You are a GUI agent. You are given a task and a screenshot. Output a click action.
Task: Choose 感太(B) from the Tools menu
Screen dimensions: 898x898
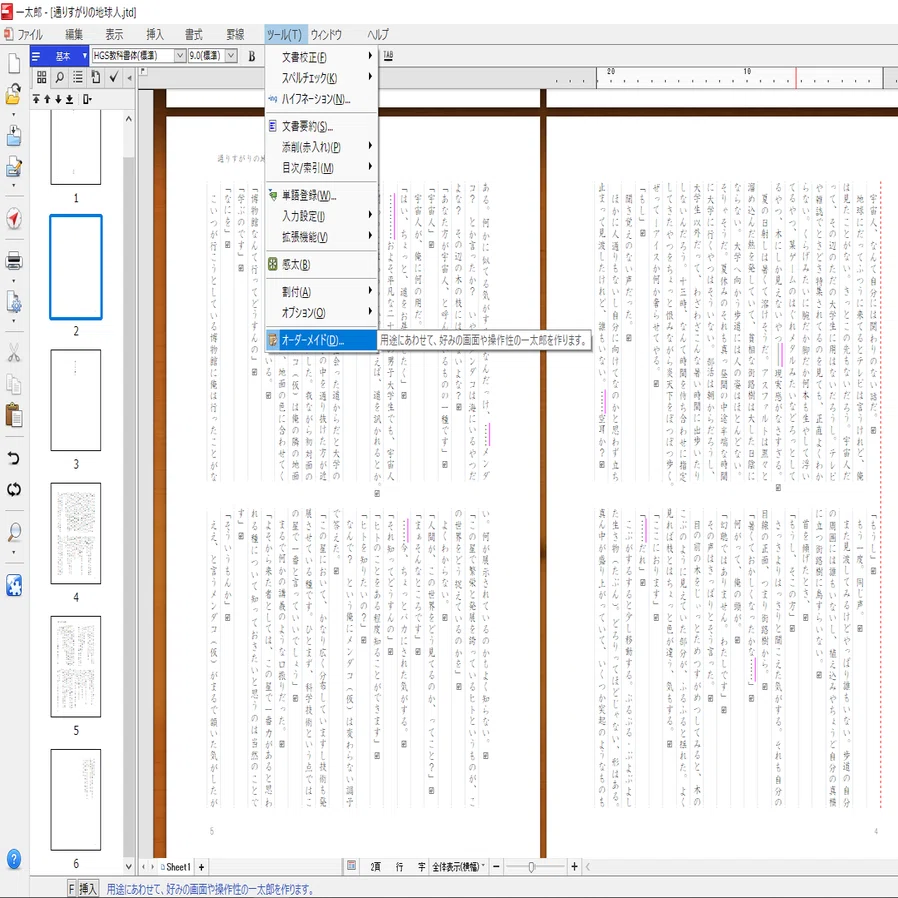321,265
